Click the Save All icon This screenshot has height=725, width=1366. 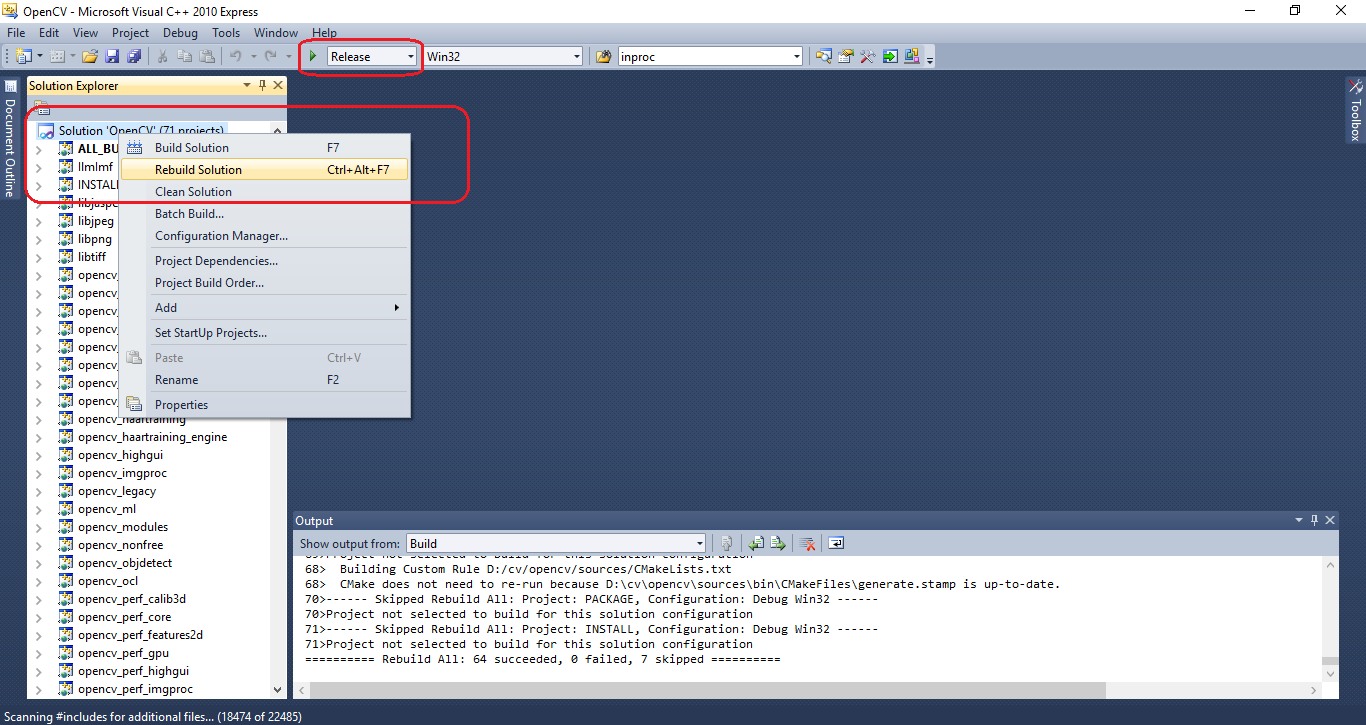(x=133, y=56)
